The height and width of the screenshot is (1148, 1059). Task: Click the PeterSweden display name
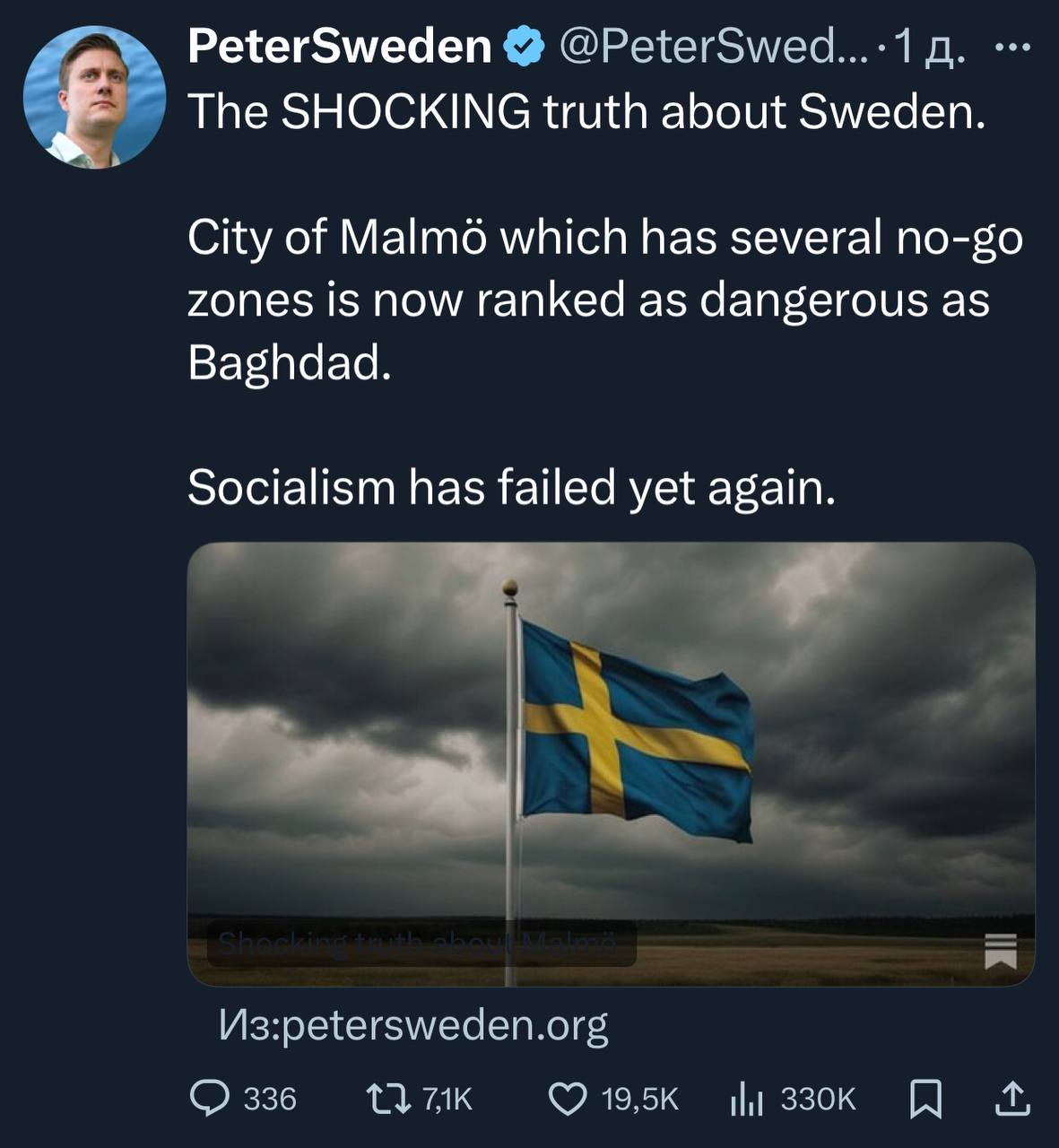pos(339,47)
